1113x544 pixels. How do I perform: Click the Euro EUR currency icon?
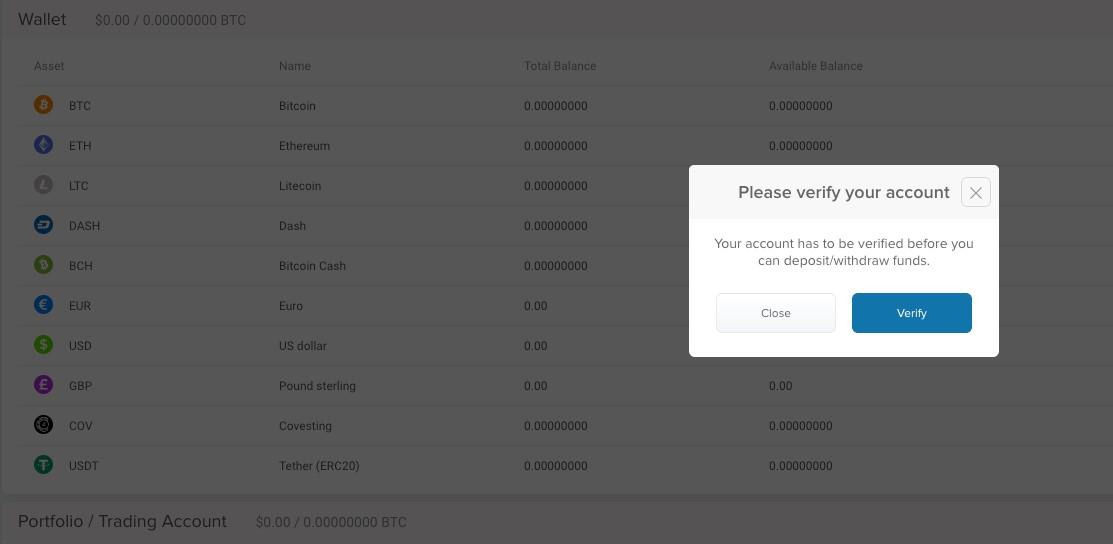pos(43,305)
